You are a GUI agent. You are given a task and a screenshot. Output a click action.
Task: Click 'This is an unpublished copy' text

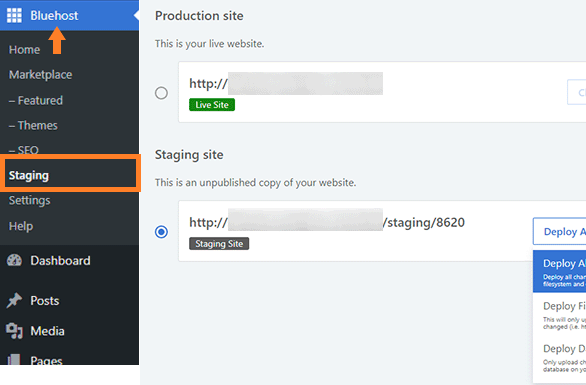tap(256, 182)
